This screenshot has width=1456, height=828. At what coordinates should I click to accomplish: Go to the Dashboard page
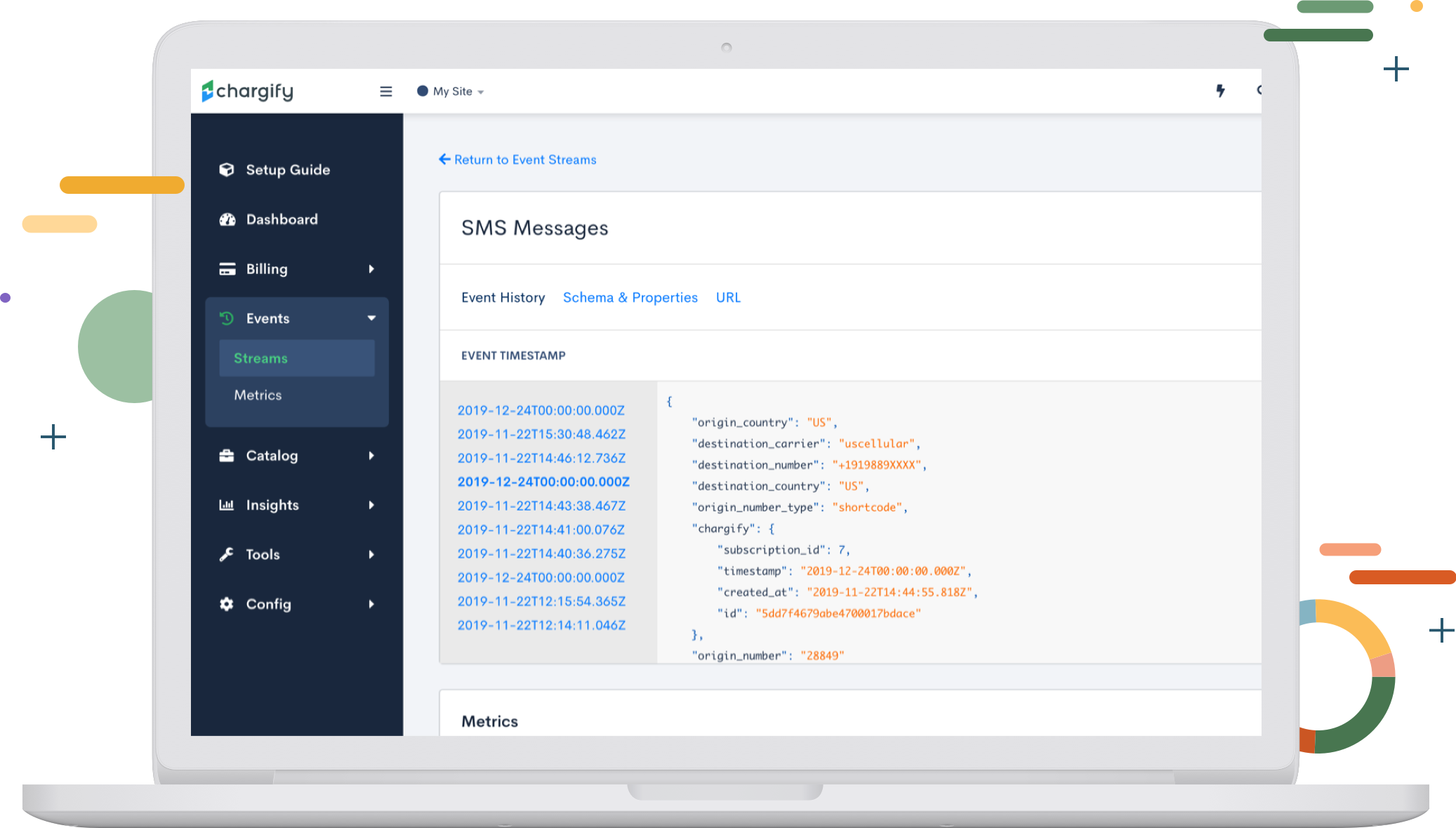click(x=282, y=219)
